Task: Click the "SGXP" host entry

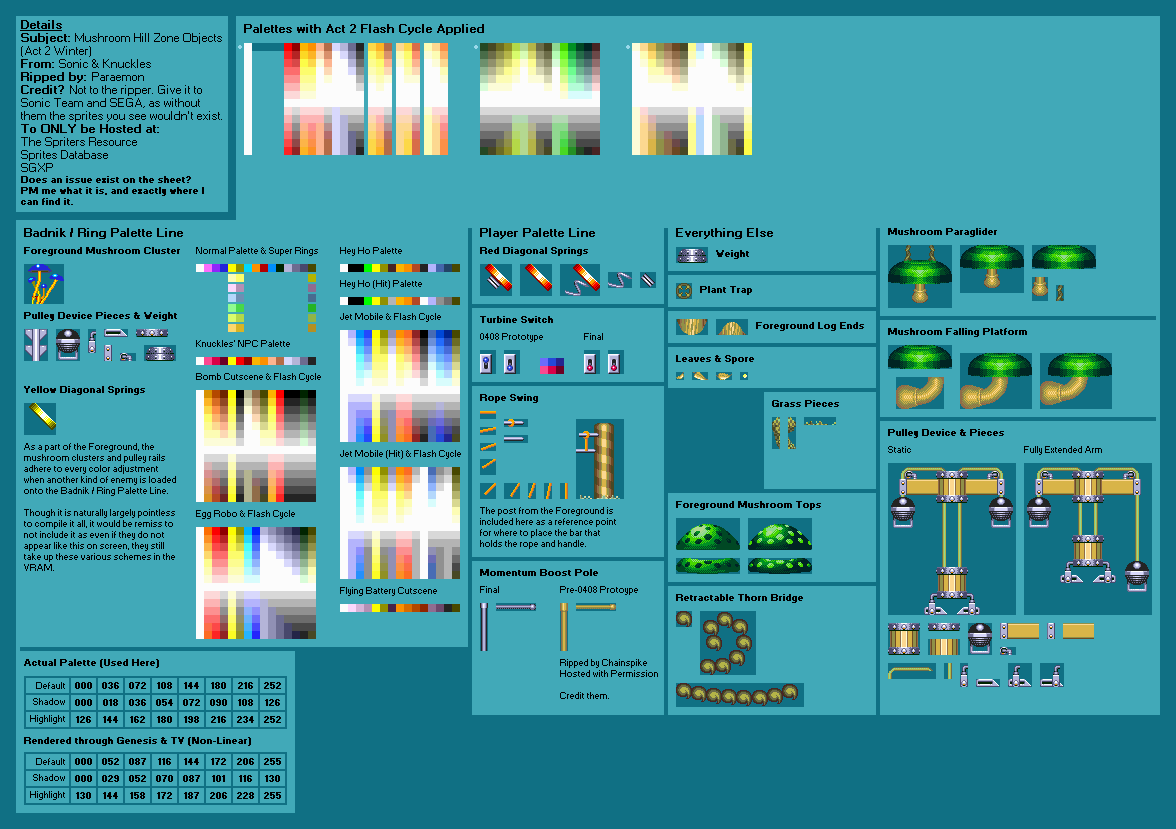Action: tap(37, 167)
